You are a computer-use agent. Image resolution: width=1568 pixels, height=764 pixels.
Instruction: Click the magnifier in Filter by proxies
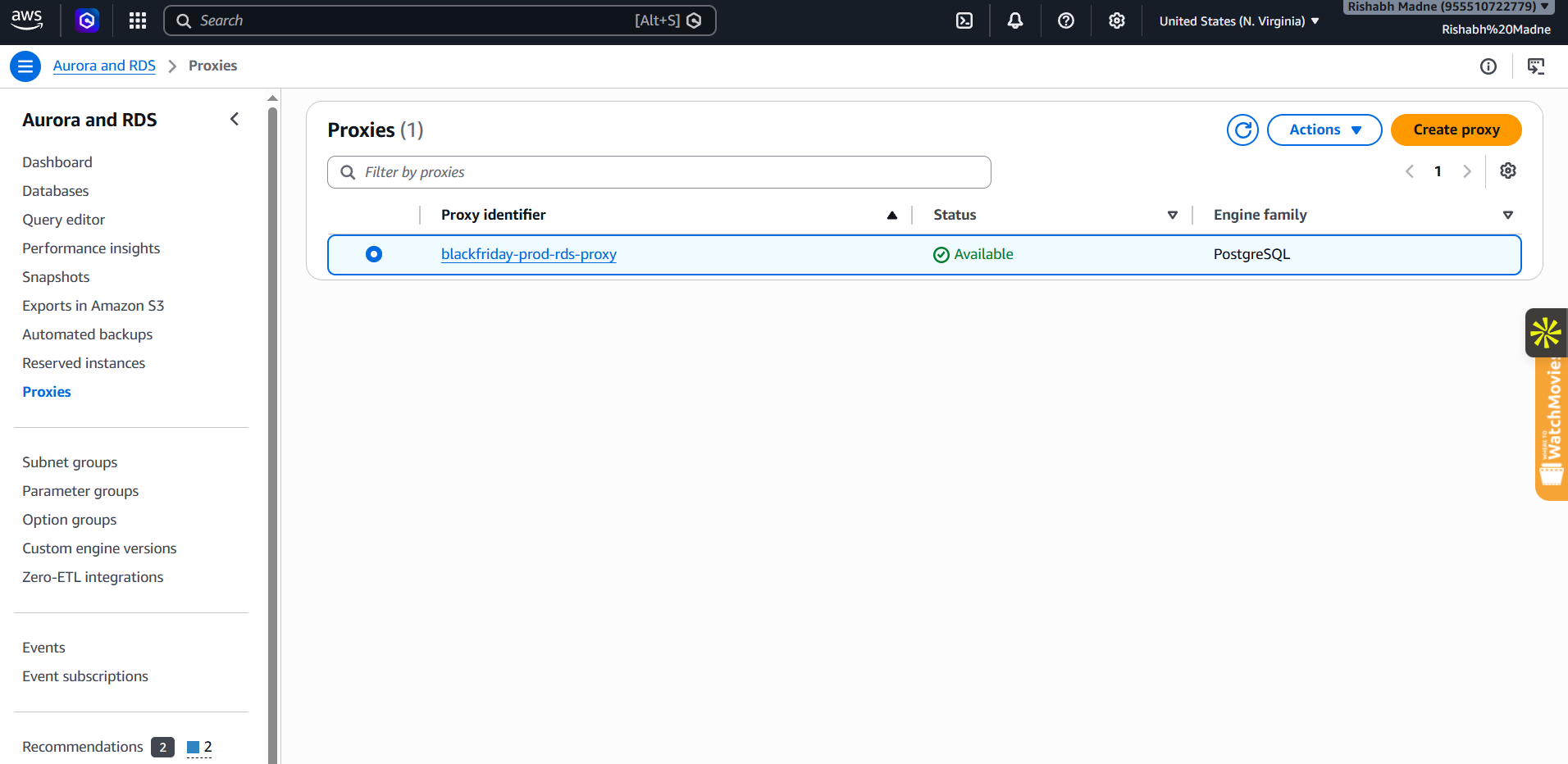pos(349,172)
